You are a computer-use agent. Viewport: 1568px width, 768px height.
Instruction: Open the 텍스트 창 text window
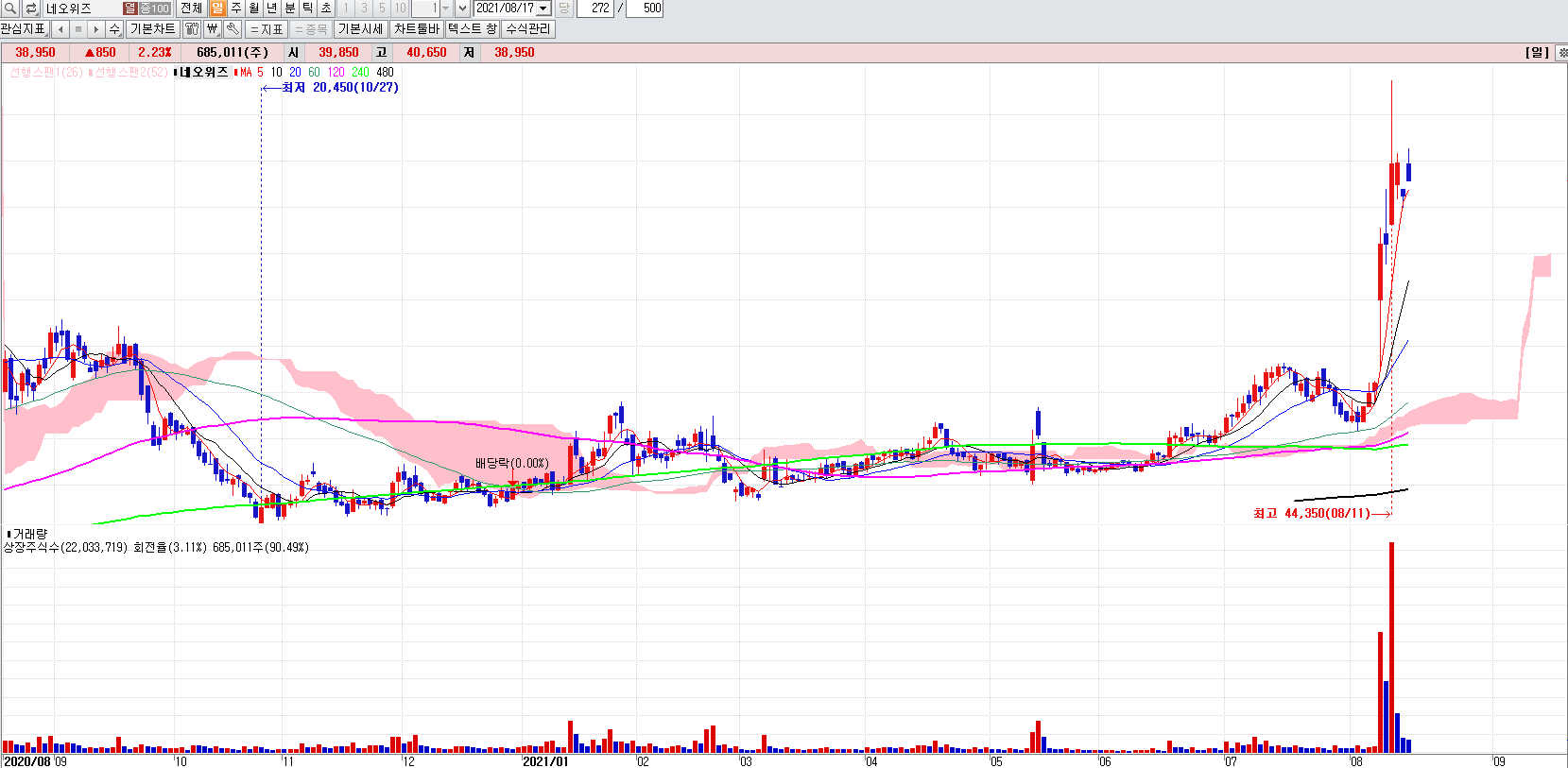(473, 29)
